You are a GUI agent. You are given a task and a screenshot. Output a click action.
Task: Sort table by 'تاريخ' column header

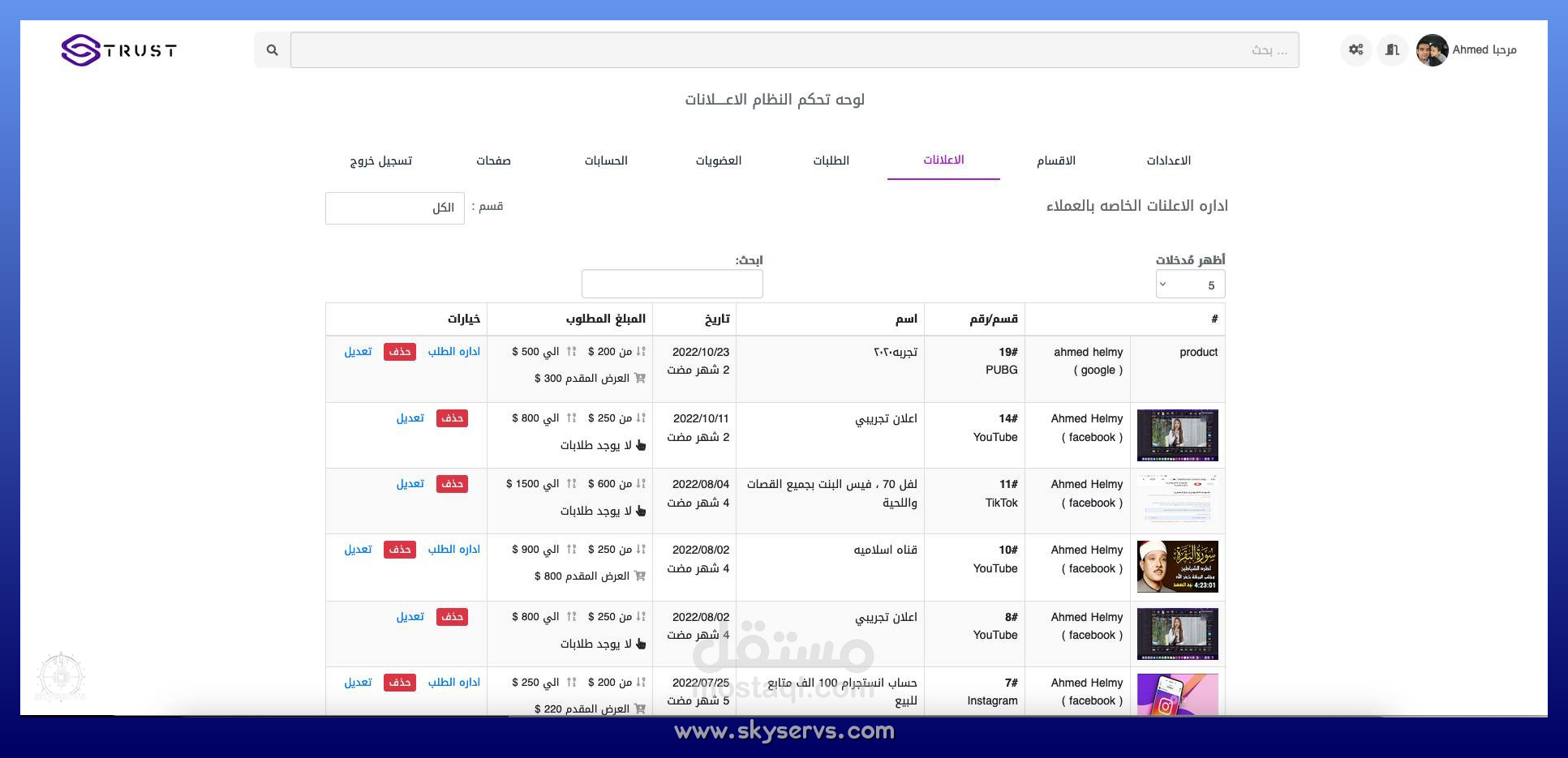716,319
